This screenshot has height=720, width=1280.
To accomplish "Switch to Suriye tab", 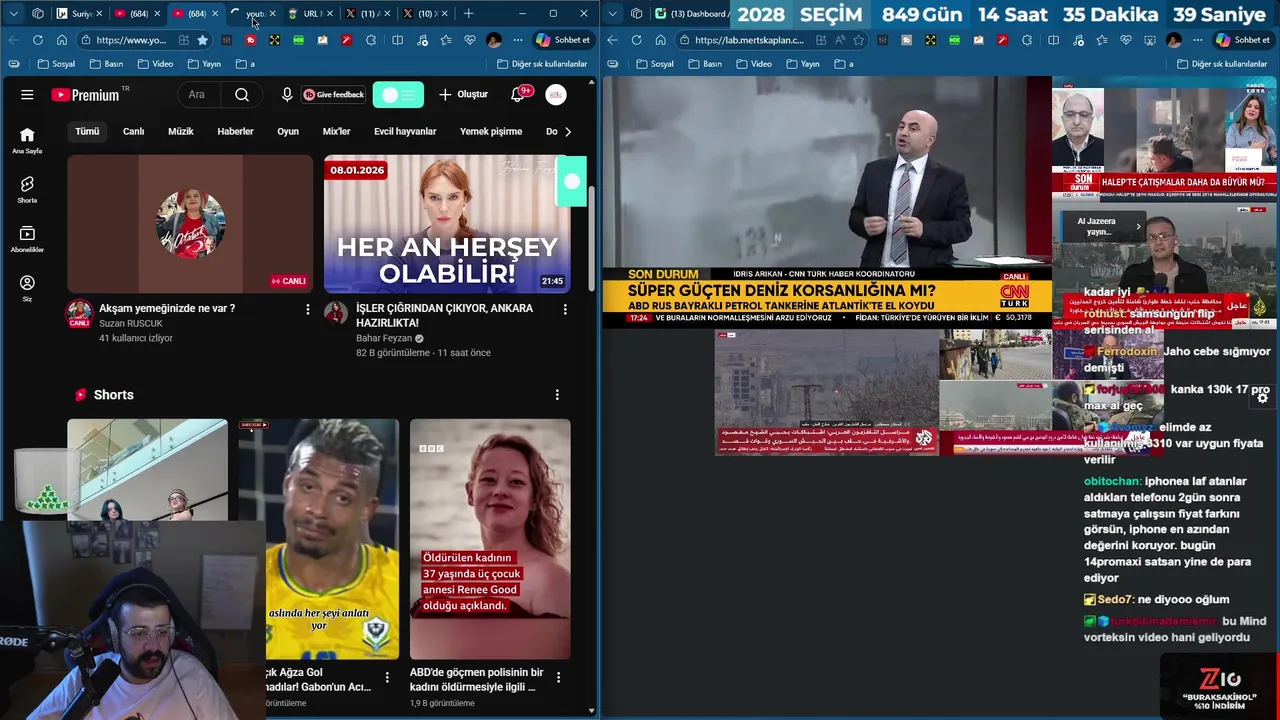I will click(76, 13).
